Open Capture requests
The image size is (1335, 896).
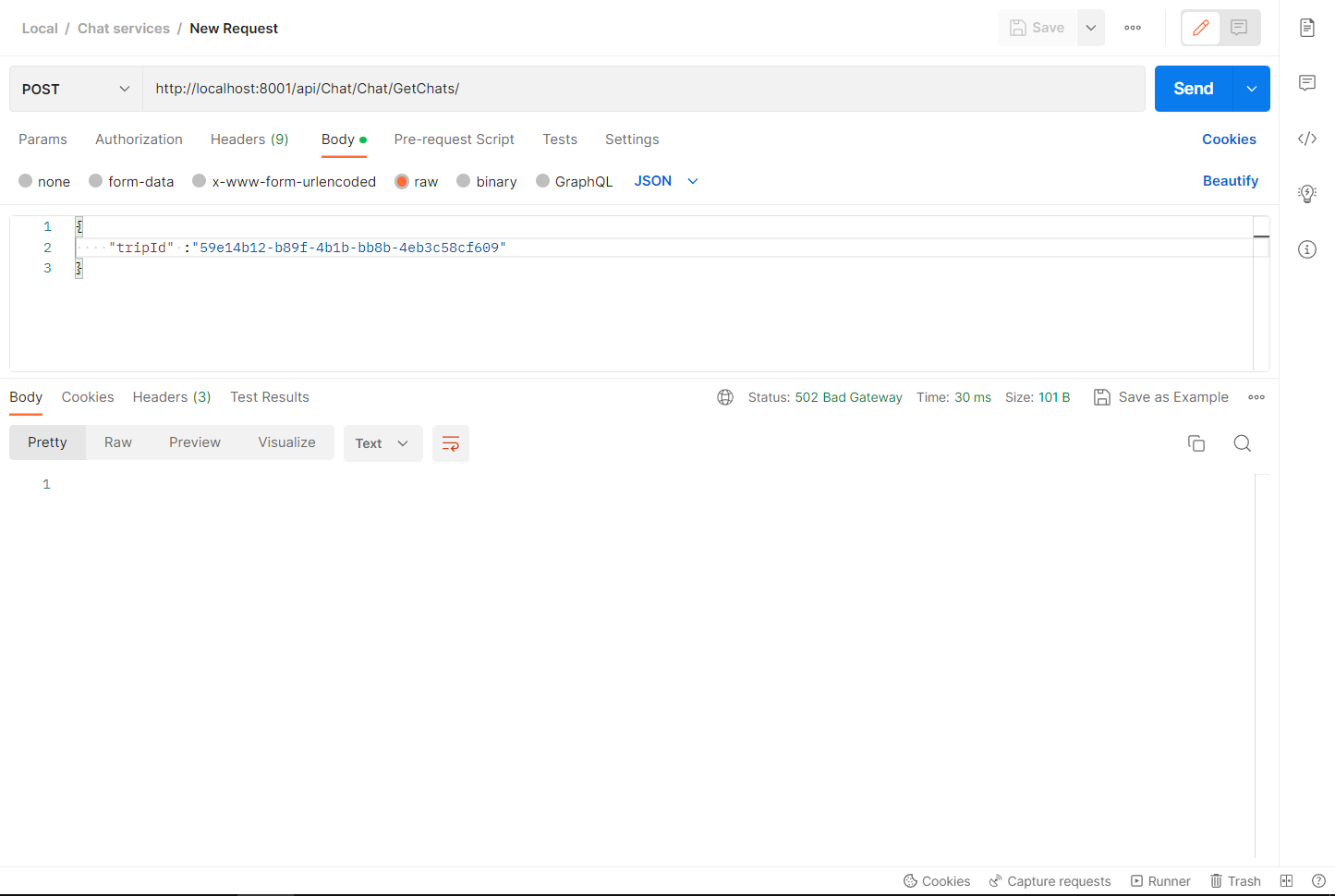coord(1050,880)
